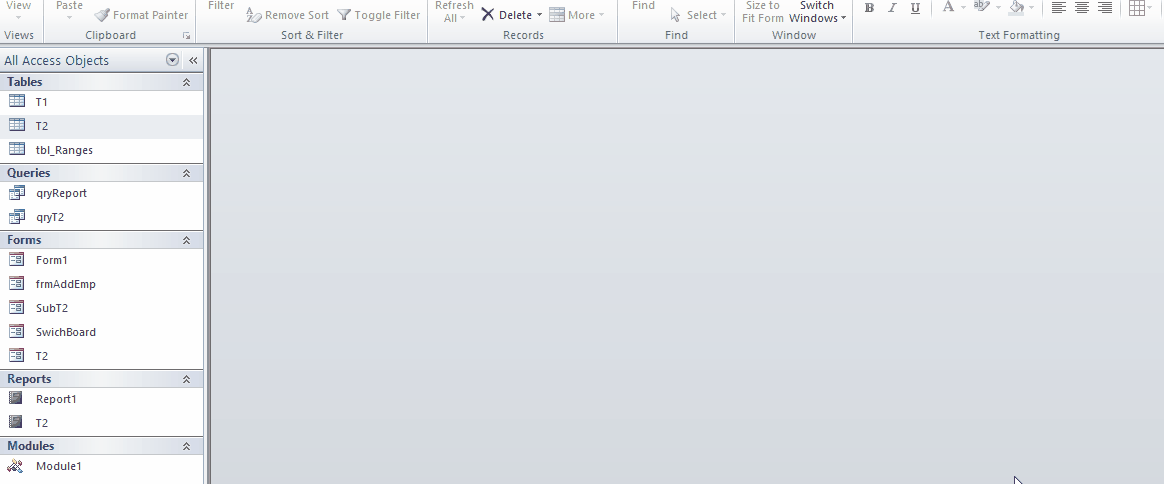The width and height of the screenshot is (1164, 484).
Task: Align text left
Action: (x=1059, y=8)
